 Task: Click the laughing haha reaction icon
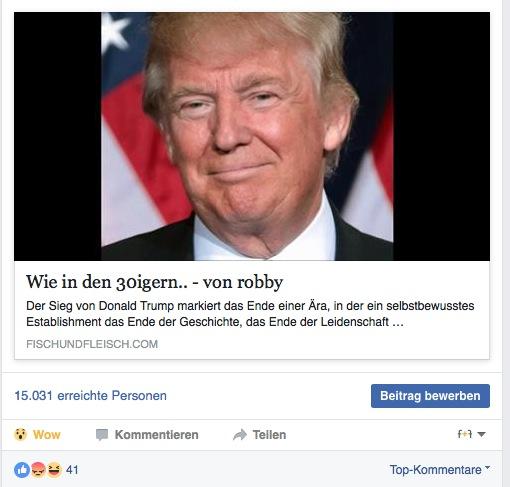[x=54, y=470]
